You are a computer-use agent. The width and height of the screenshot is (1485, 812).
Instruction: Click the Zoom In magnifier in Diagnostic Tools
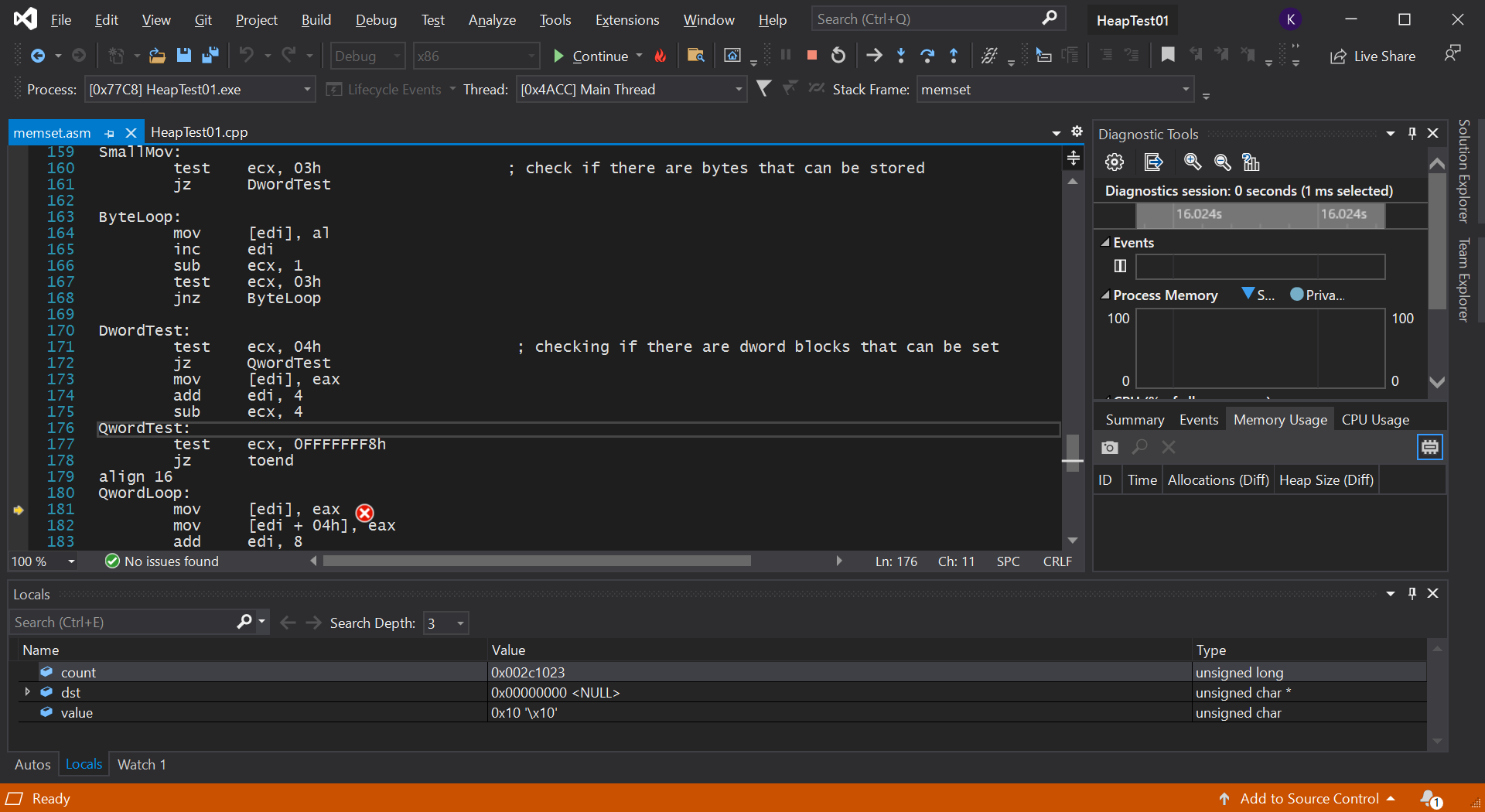[x=1193, y=162]
